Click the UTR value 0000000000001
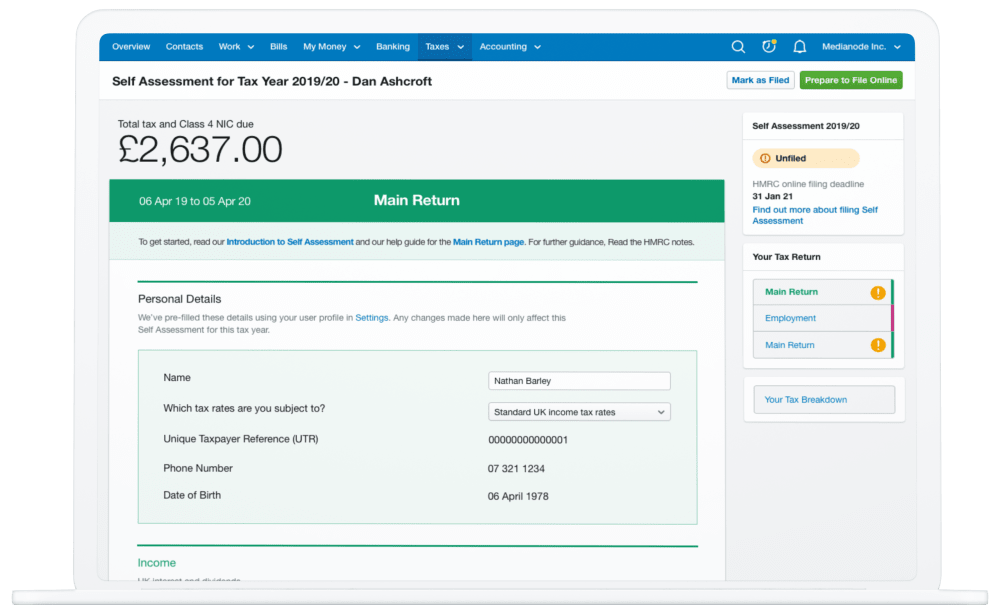The width and height of the screenshot is (1000, 605). pyautogui.click(x=527, y=440)
